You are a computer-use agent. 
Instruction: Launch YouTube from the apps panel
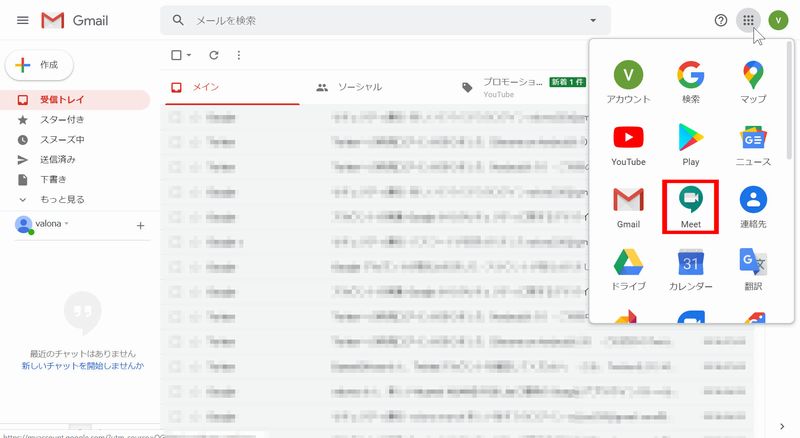click(x=629, y=145)
